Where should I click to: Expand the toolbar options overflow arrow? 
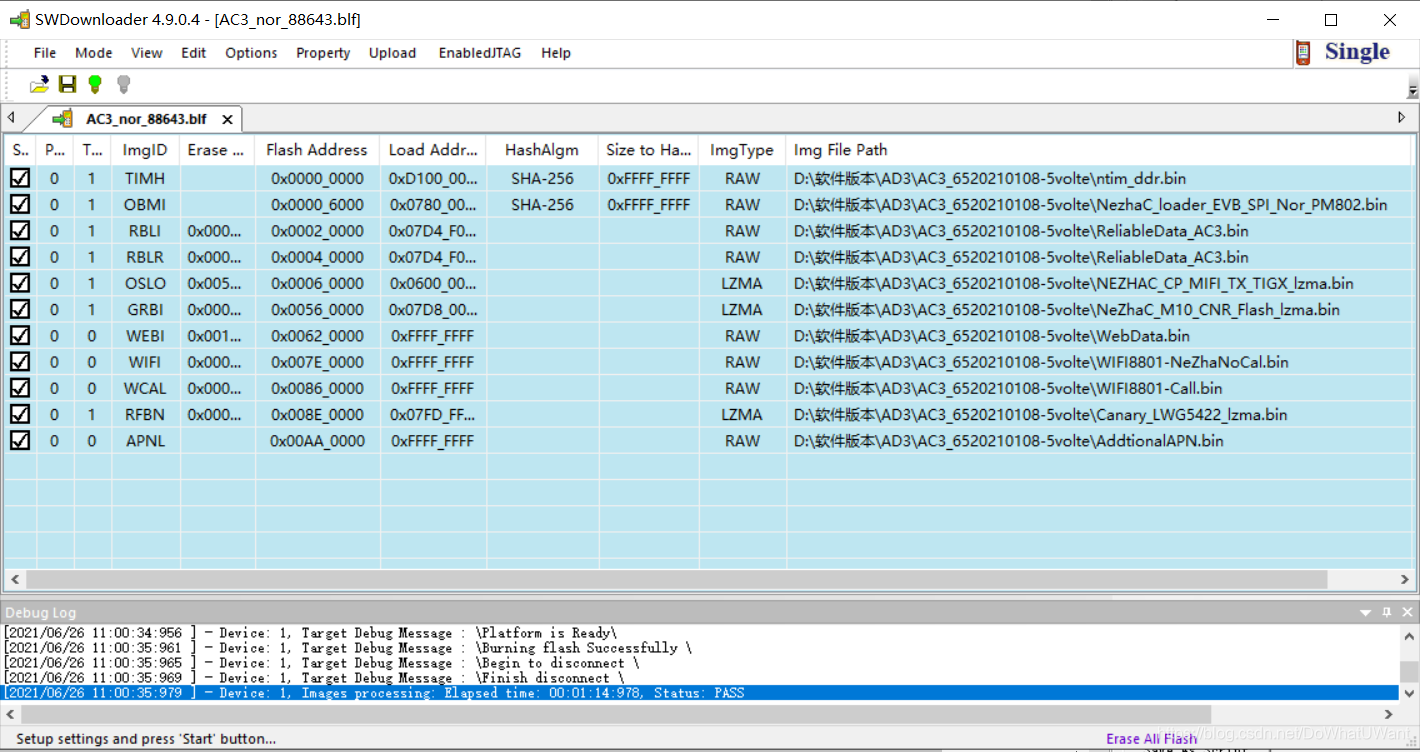[1413, 90]
